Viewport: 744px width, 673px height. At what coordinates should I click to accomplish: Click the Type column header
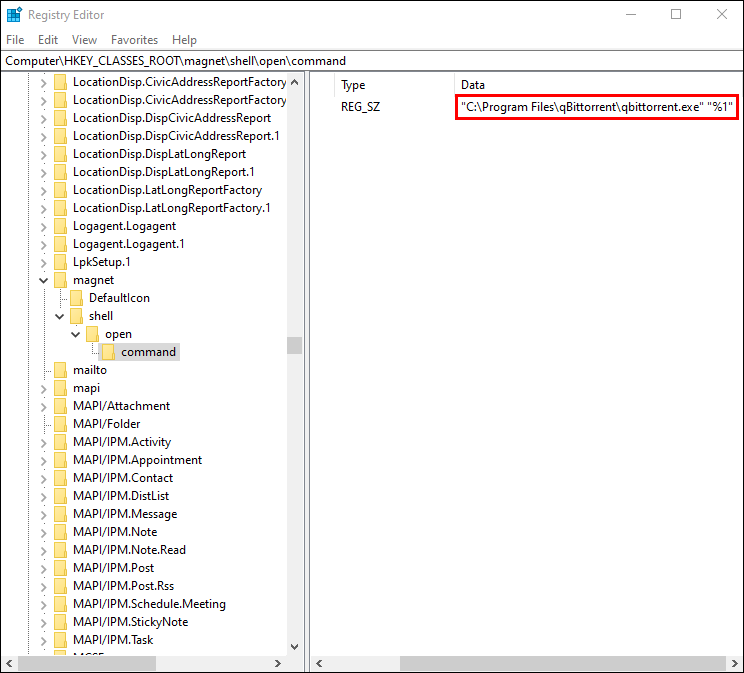(x=353, y=85)
